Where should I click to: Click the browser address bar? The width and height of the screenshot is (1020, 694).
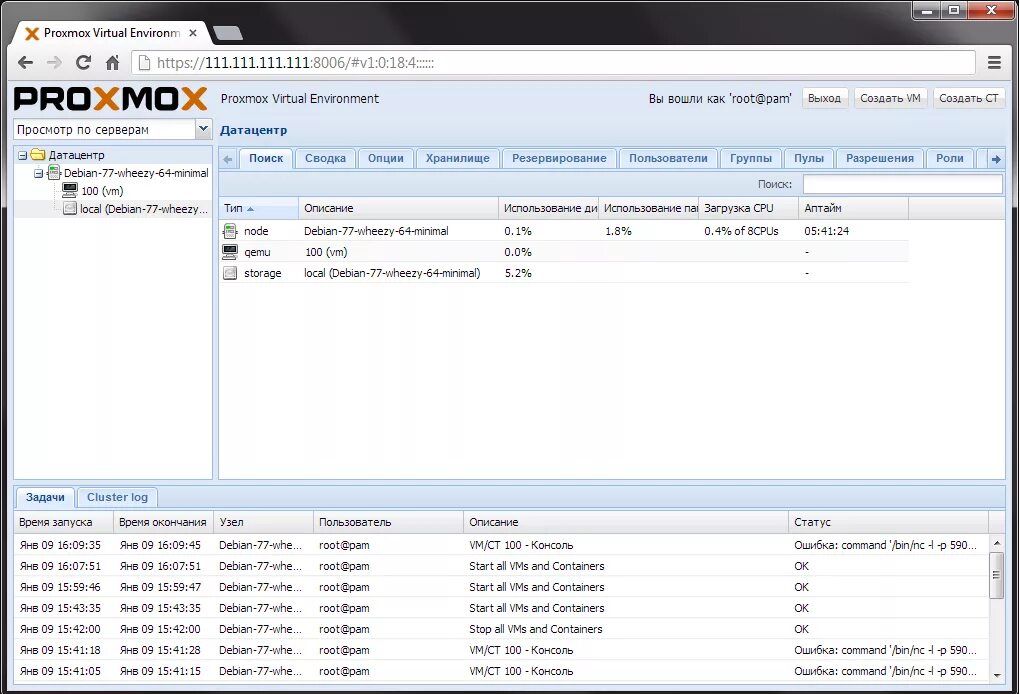553,62
